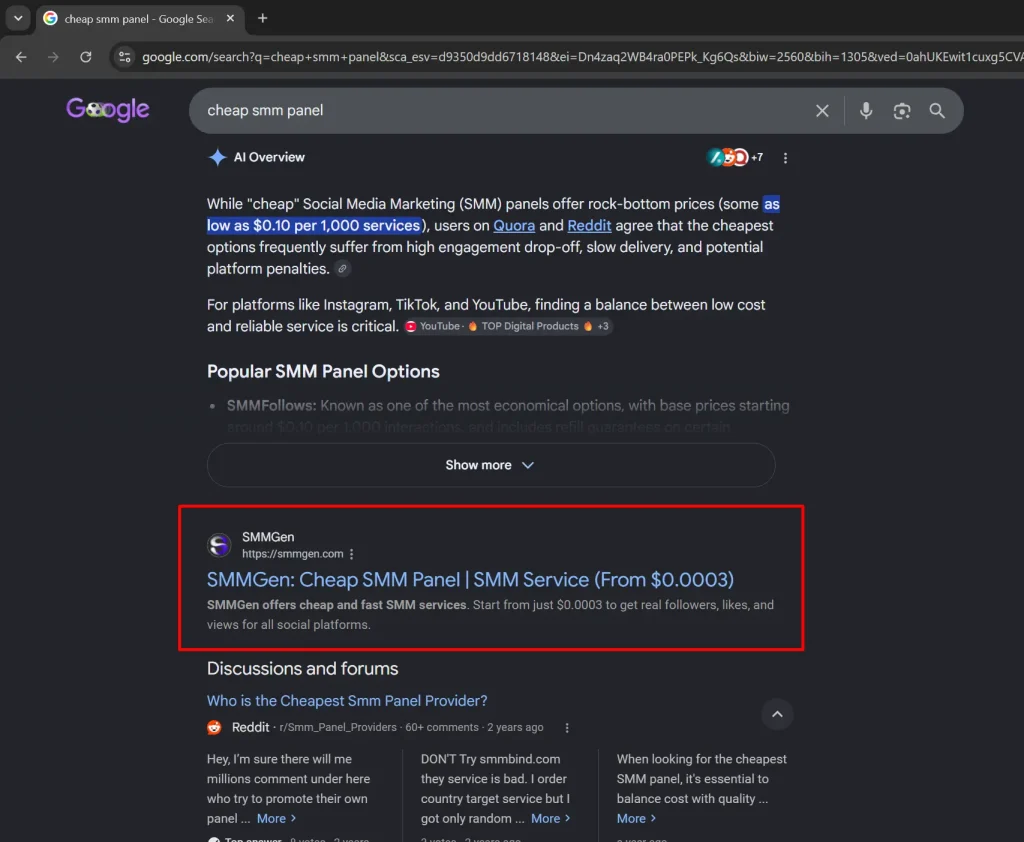Collapse the Reddit discussion with chevron
This screenshot has width=1024, height=842.
[x=777, y=714]
